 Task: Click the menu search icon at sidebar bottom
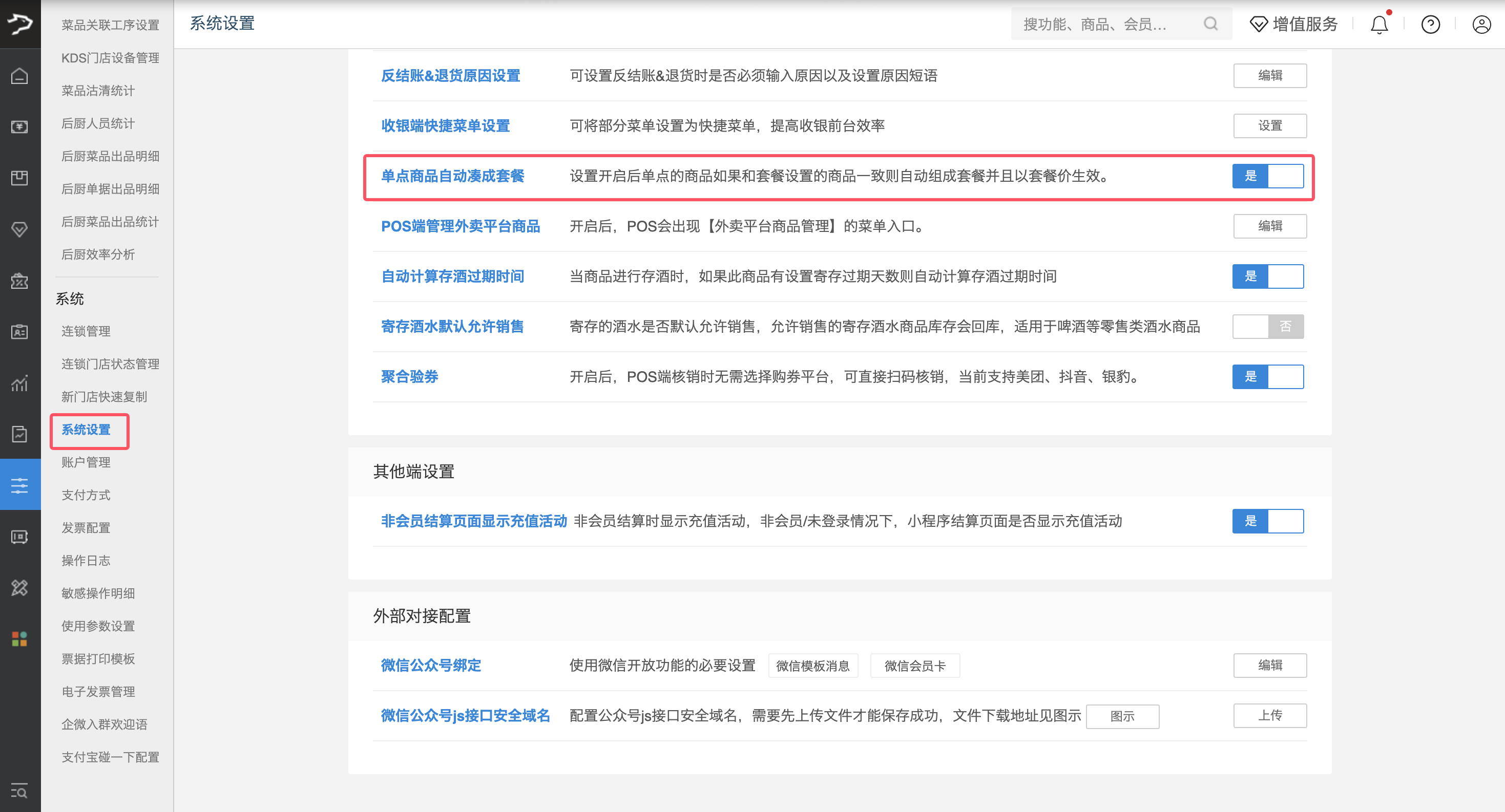pos(19,791)
